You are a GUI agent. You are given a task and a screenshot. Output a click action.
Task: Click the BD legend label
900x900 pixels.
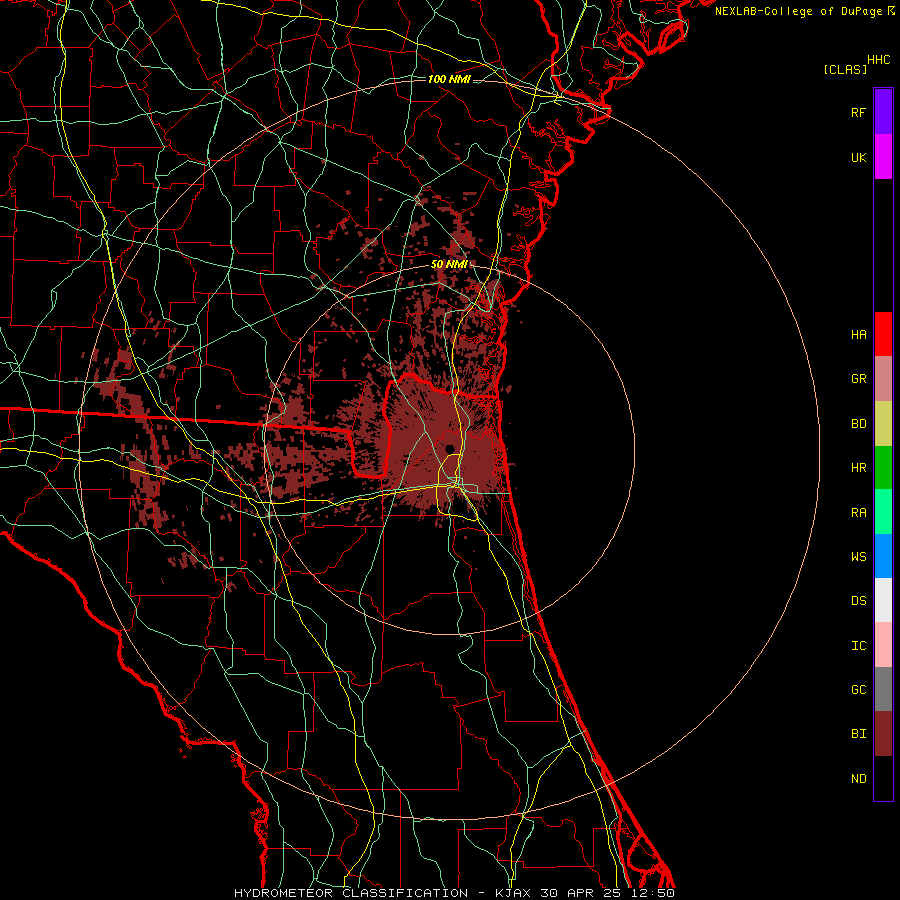858,424
